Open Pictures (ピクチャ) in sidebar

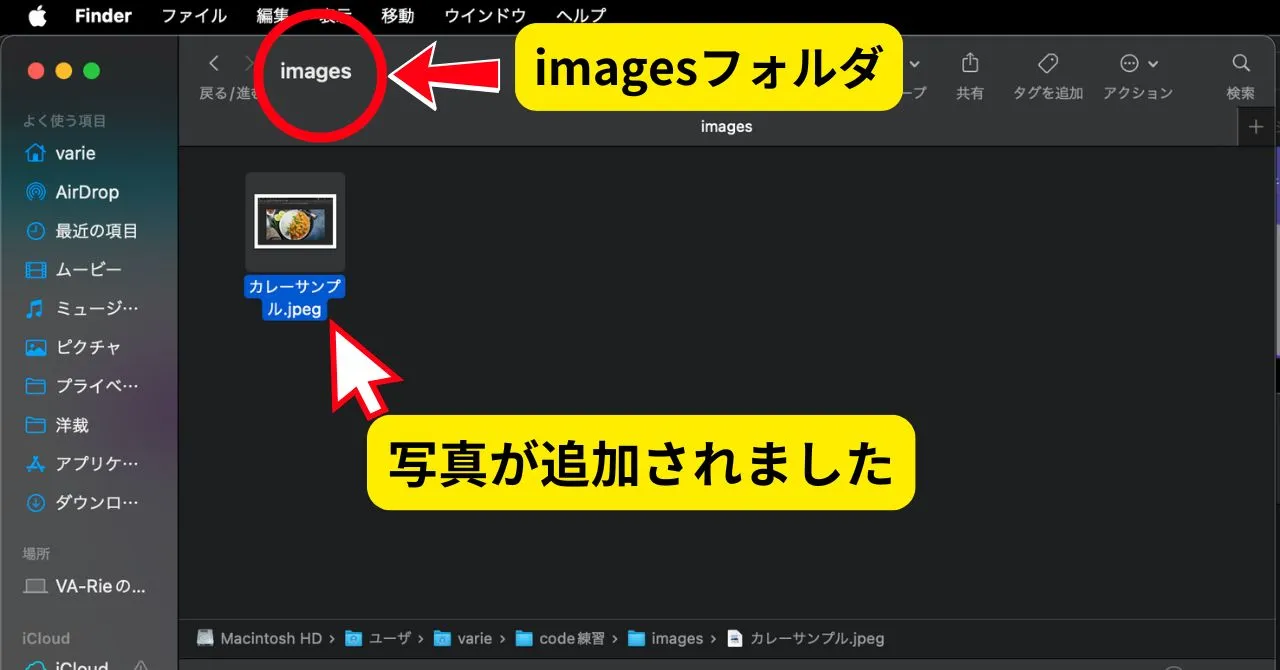tap(88, 348)
